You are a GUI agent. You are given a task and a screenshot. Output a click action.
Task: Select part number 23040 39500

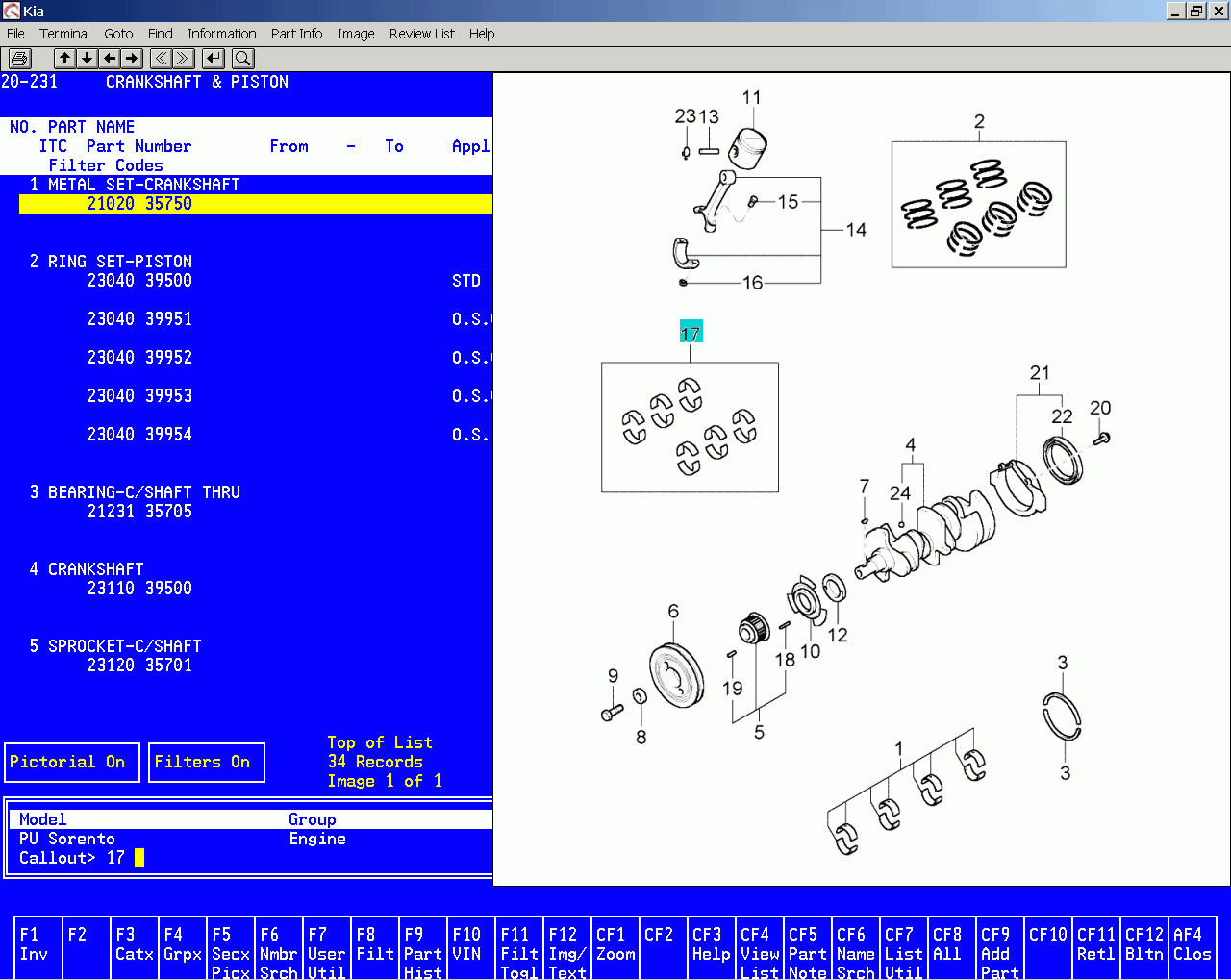pos(139,281)
